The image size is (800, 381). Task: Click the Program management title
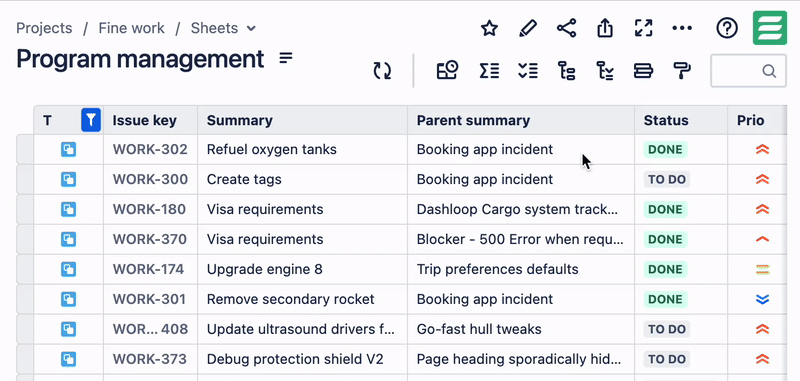click(140, 59)
